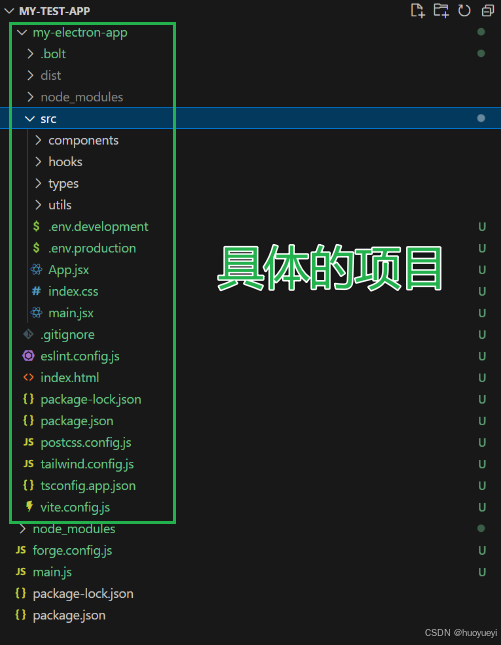Select the types folder label
This screenshot has height=645, width=501.
[x=63, y=184]
